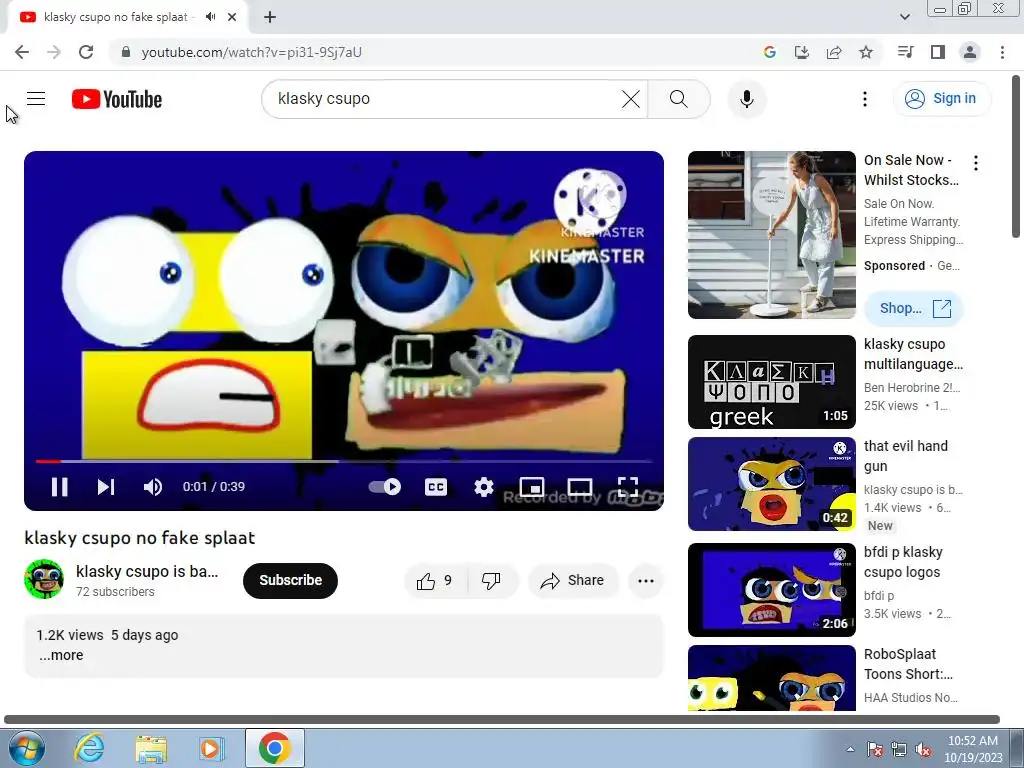
Task: Open the Chrome profile icon
Action: pos(970,52)
